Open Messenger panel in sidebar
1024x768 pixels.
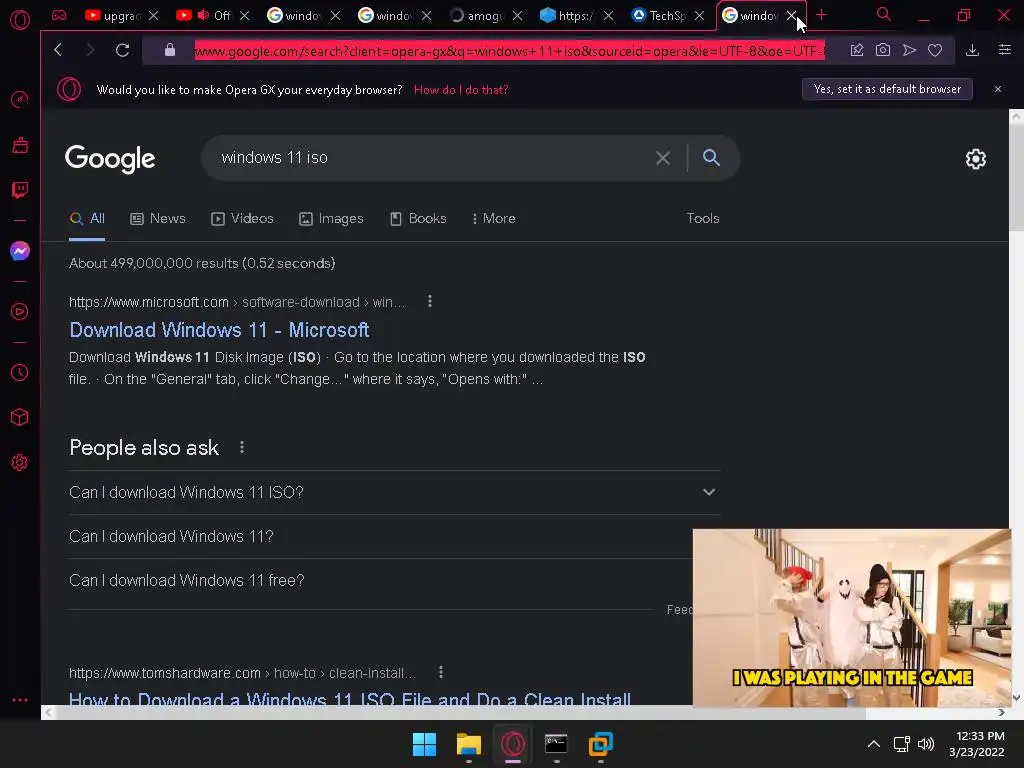pyautogui.click(x=20, y=251)
